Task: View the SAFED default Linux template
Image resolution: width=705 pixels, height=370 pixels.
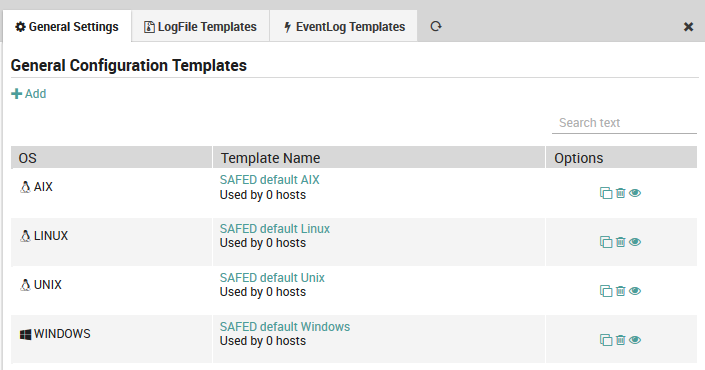Action: tap(635, 242)
